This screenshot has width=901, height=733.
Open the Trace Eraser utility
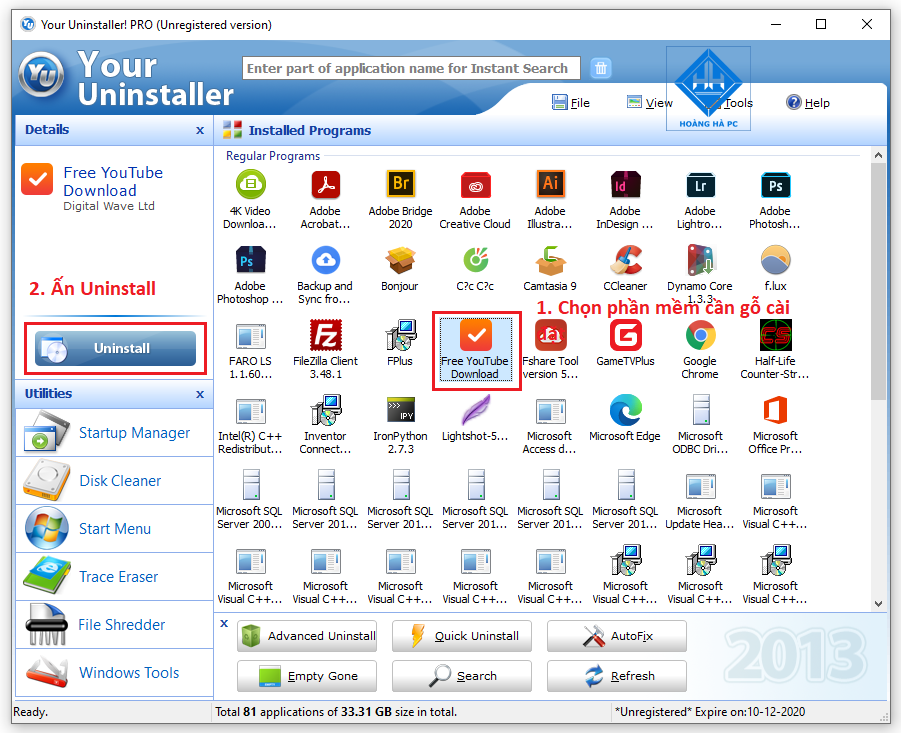108,576
